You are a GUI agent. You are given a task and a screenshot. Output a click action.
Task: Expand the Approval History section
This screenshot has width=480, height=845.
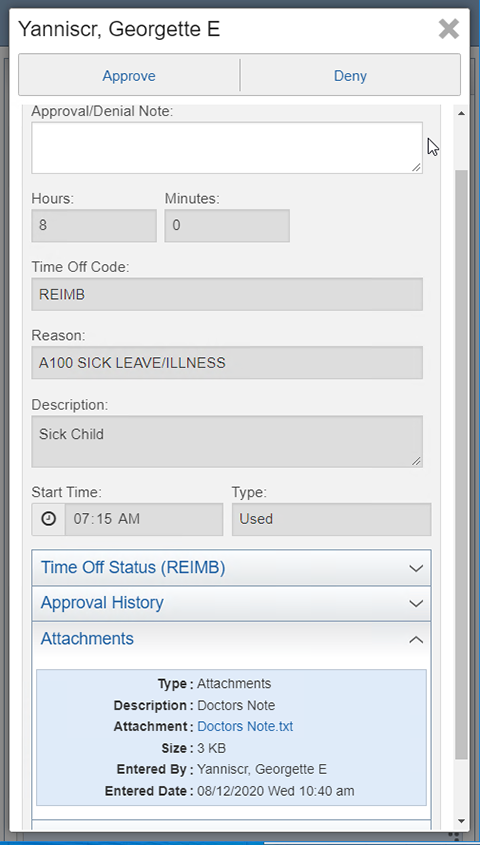(231, 603)
